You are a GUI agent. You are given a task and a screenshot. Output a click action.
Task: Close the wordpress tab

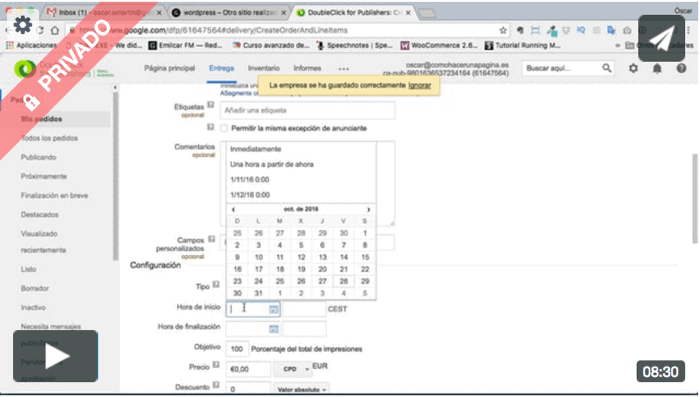[283, 13]
